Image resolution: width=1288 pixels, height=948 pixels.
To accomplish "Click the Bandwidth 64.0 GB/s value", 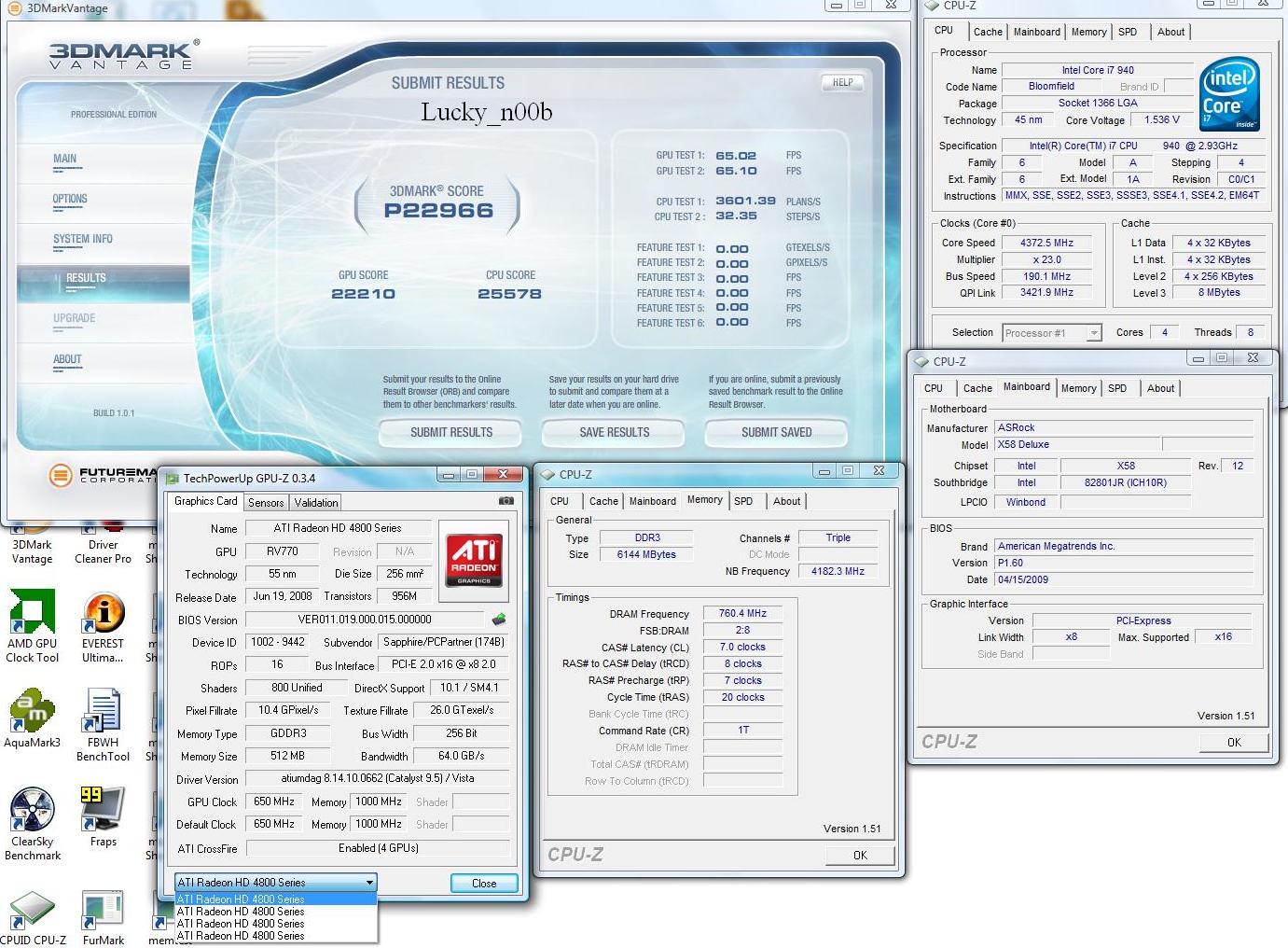I will point(461,756).
